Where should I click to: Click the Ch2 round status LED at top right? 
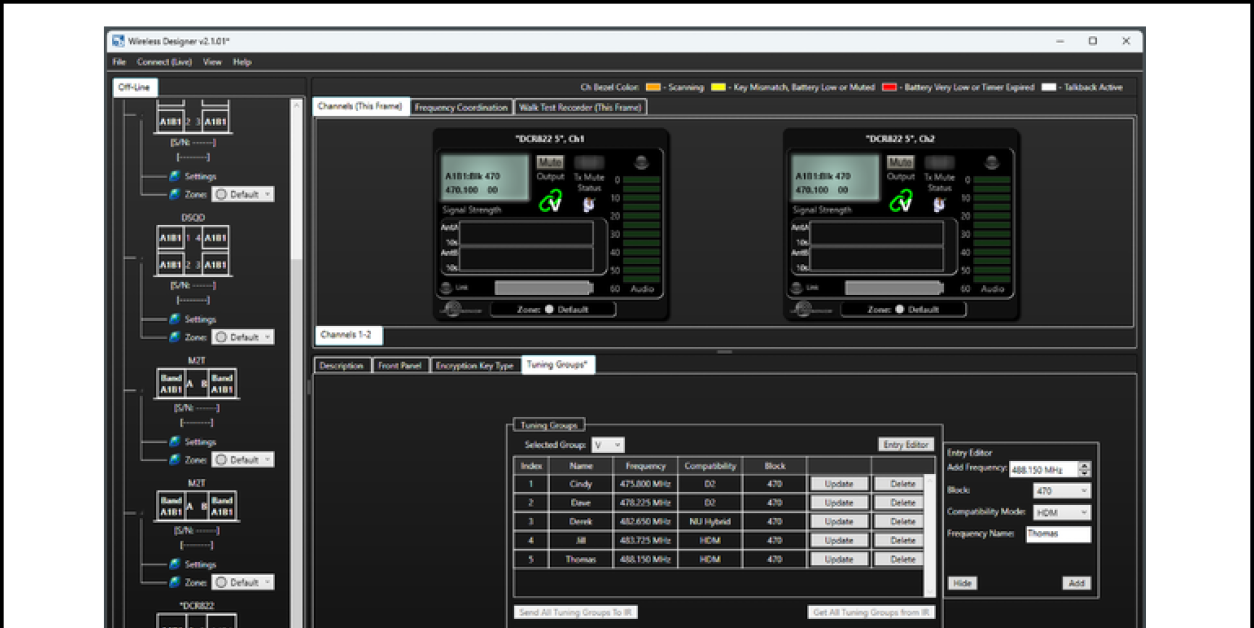pos(991,162)
